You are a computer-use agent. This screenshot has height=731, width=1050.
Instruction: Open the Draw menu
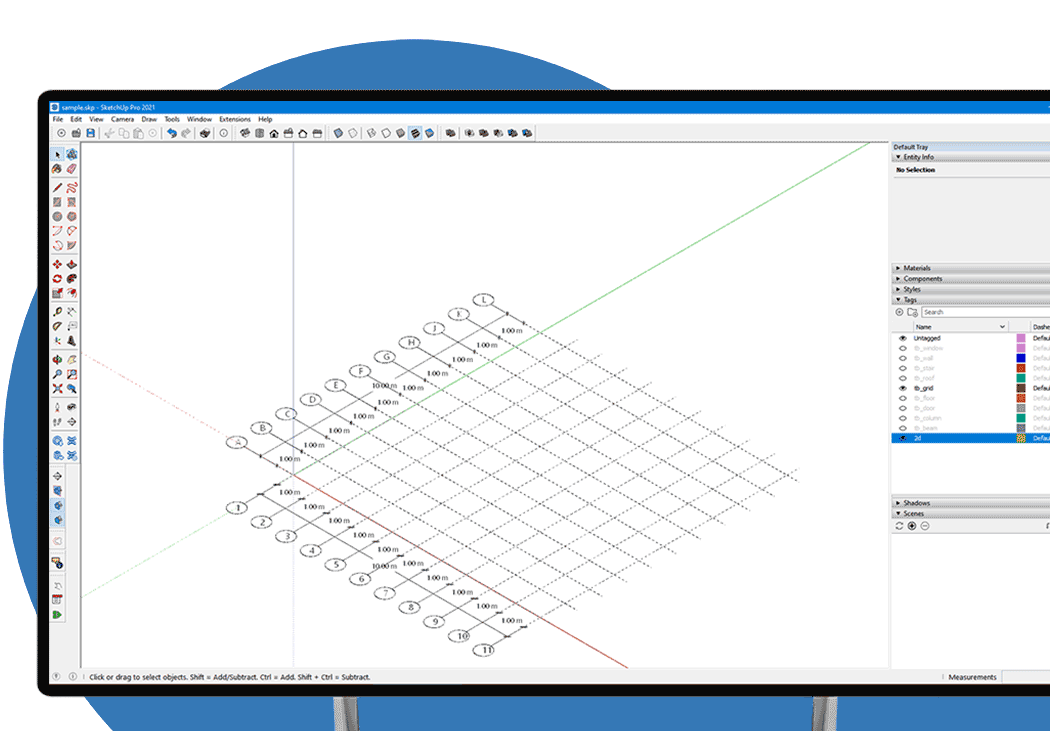click(149, 119)
